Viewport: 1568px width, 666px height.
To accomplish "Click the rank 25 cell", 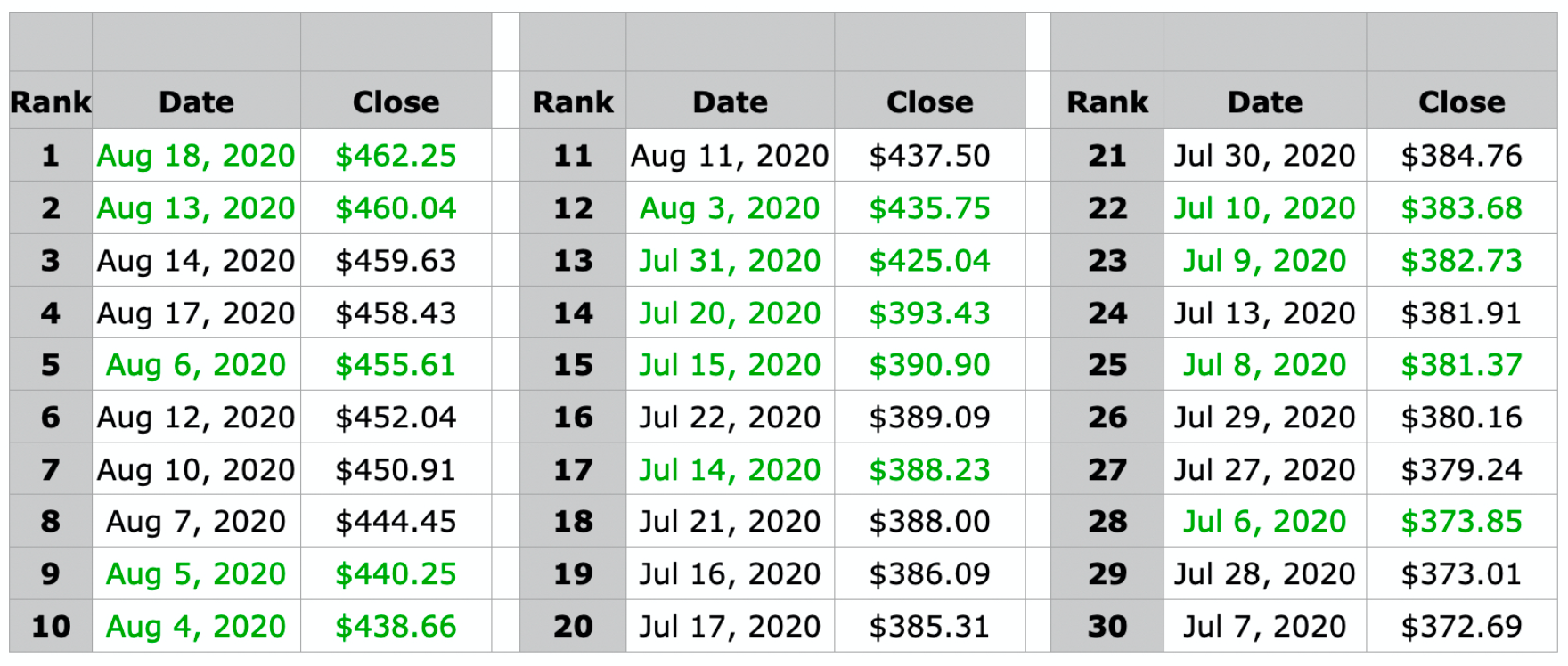I will tap(1107, 365).
